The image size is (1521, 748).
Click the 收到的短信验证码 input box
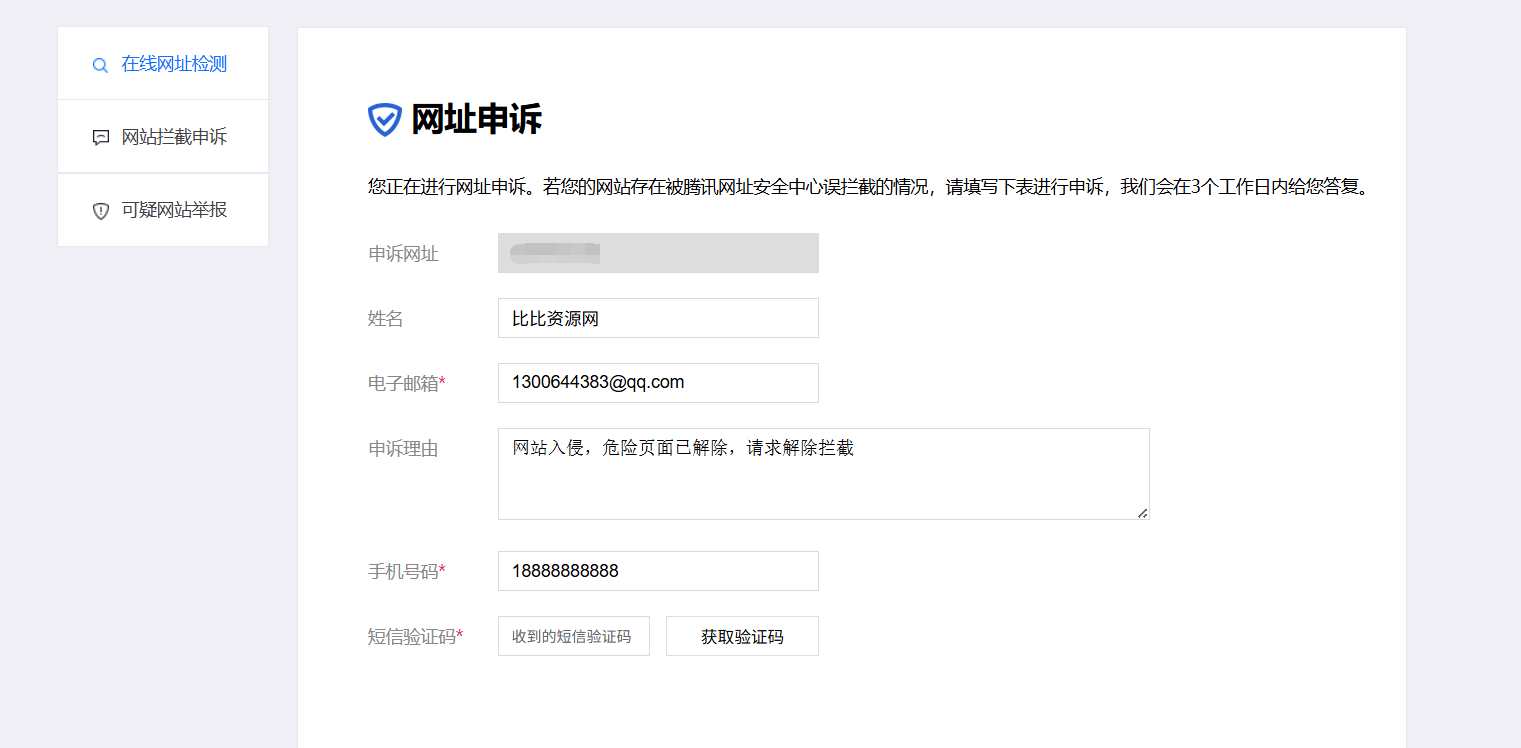tap(573, 636)
